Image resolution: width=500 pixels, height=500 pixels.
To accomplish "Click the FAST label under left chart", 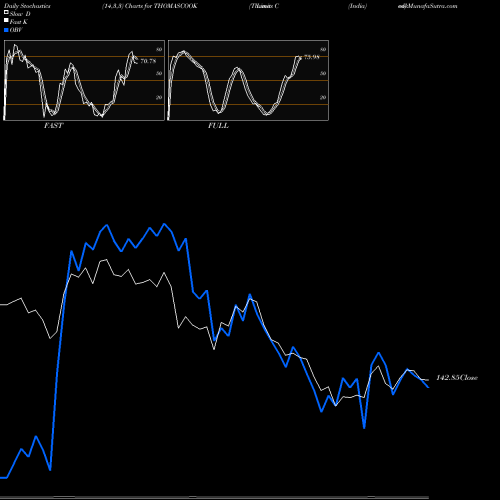I will (x=53, y=126).
